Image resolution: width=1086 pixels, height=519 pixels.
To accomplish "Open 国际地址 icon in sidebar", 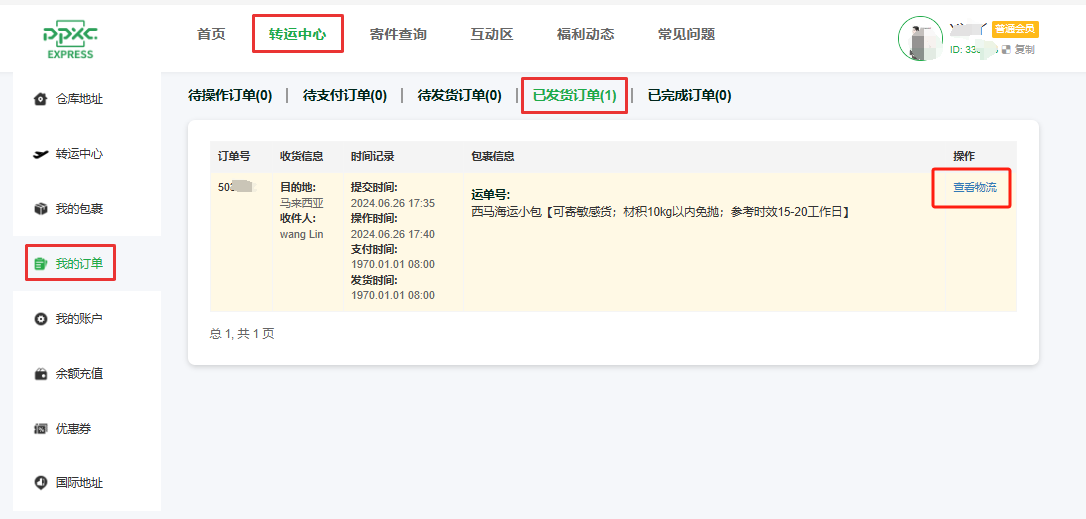I will tap(40, 483).
